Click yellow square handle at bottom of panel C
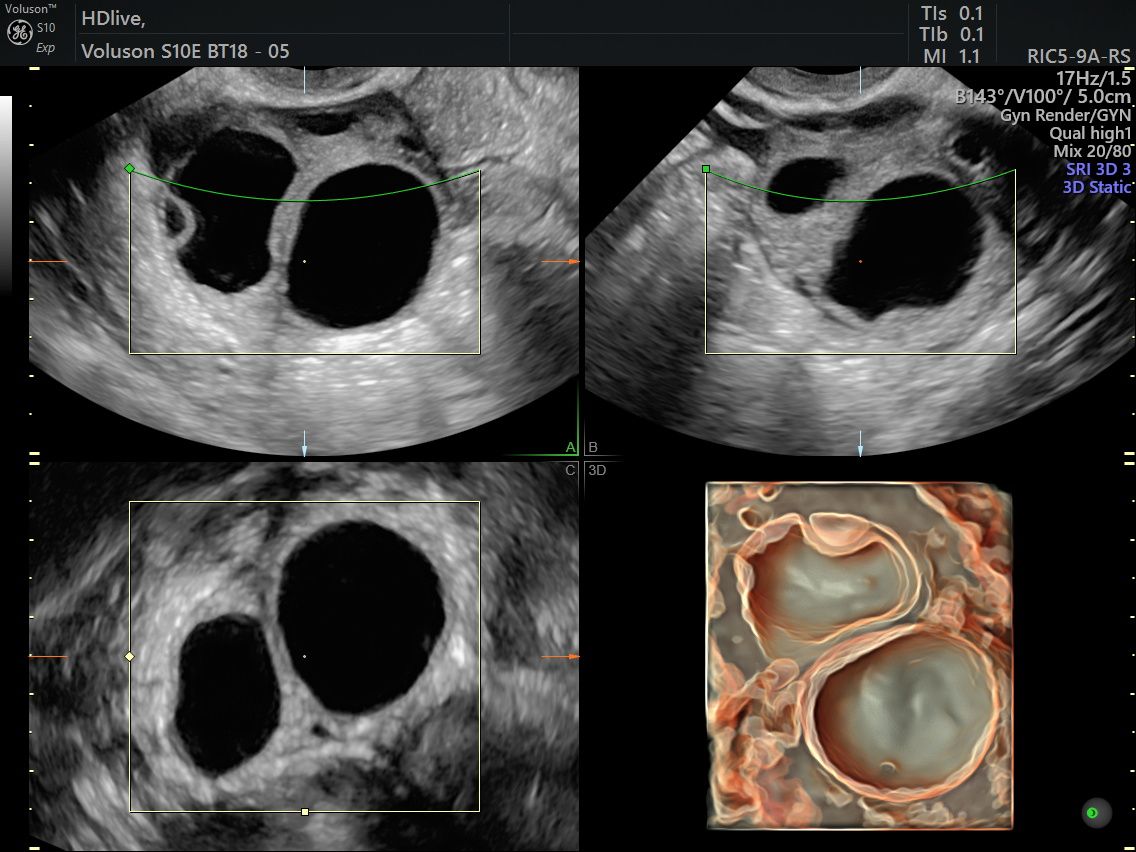The image size is (1136, 852). coord(305,812)
